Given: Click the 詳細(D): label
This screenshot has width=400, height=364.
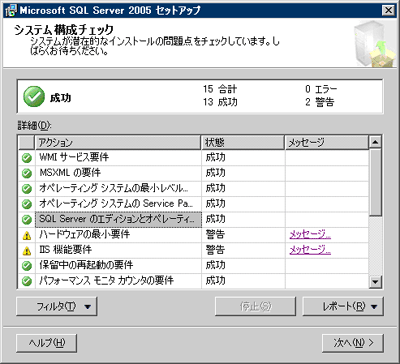Looking at the screenshot, I should tap(35, 126).
